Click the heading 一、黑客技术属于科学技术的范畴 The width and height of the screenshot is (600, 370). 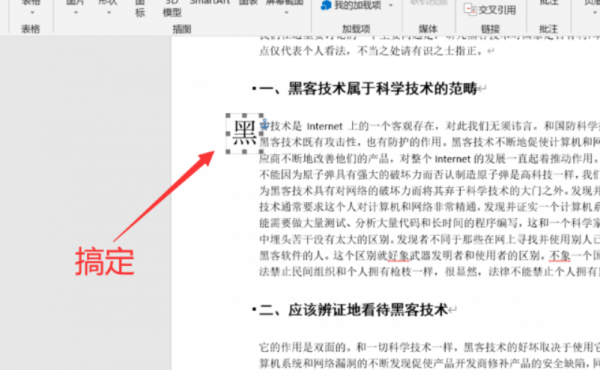368,88
